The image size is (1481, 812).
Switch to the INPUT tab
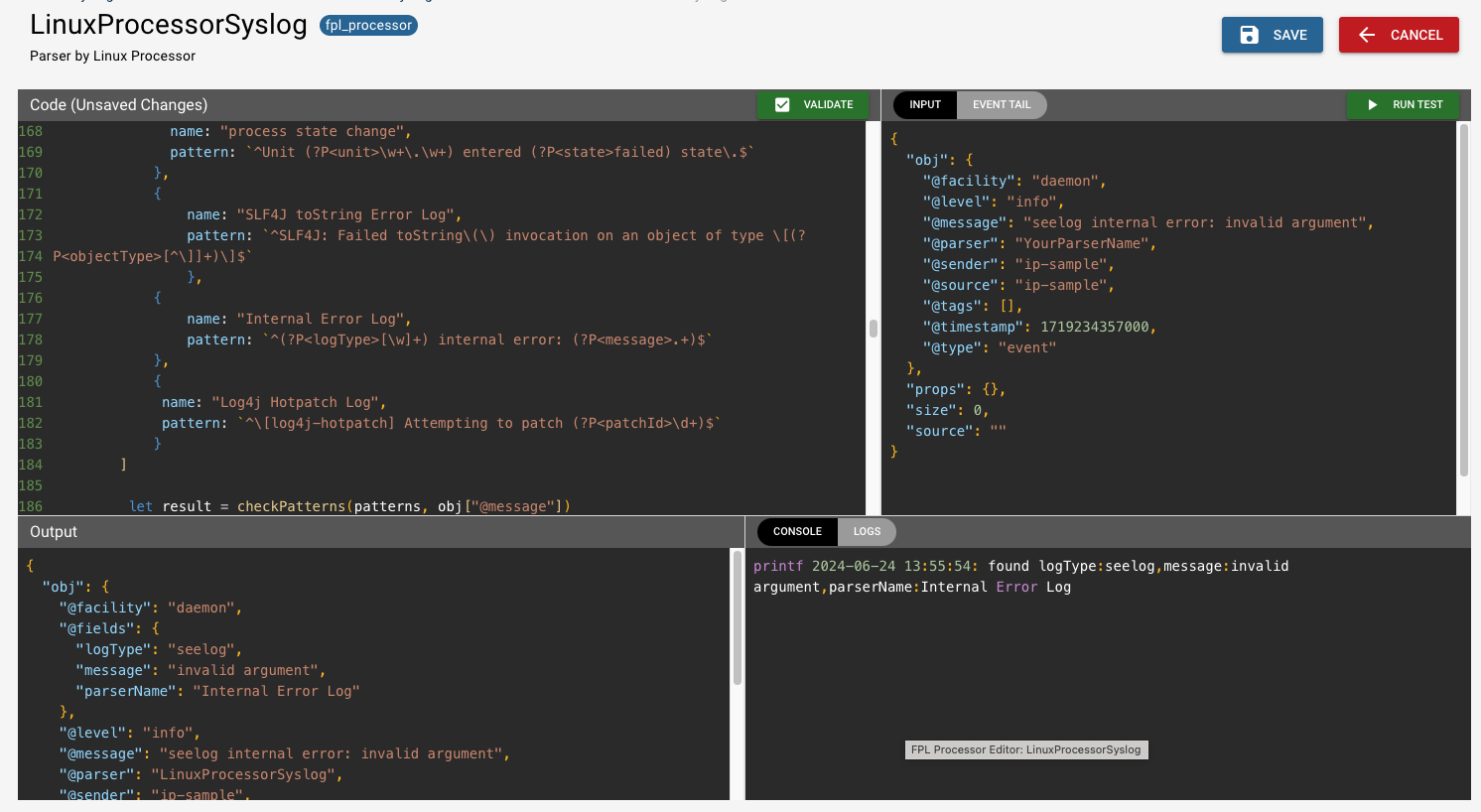pyautogui.click(x=925, y=104)
